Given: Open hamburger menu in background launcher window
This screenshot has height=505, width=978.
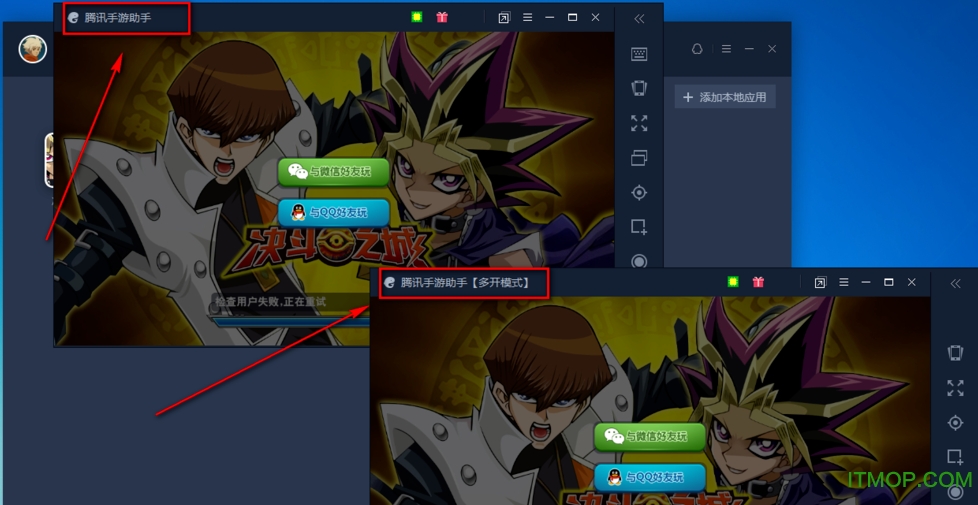Looking at the screenshot, I should [x=726, y=49].
